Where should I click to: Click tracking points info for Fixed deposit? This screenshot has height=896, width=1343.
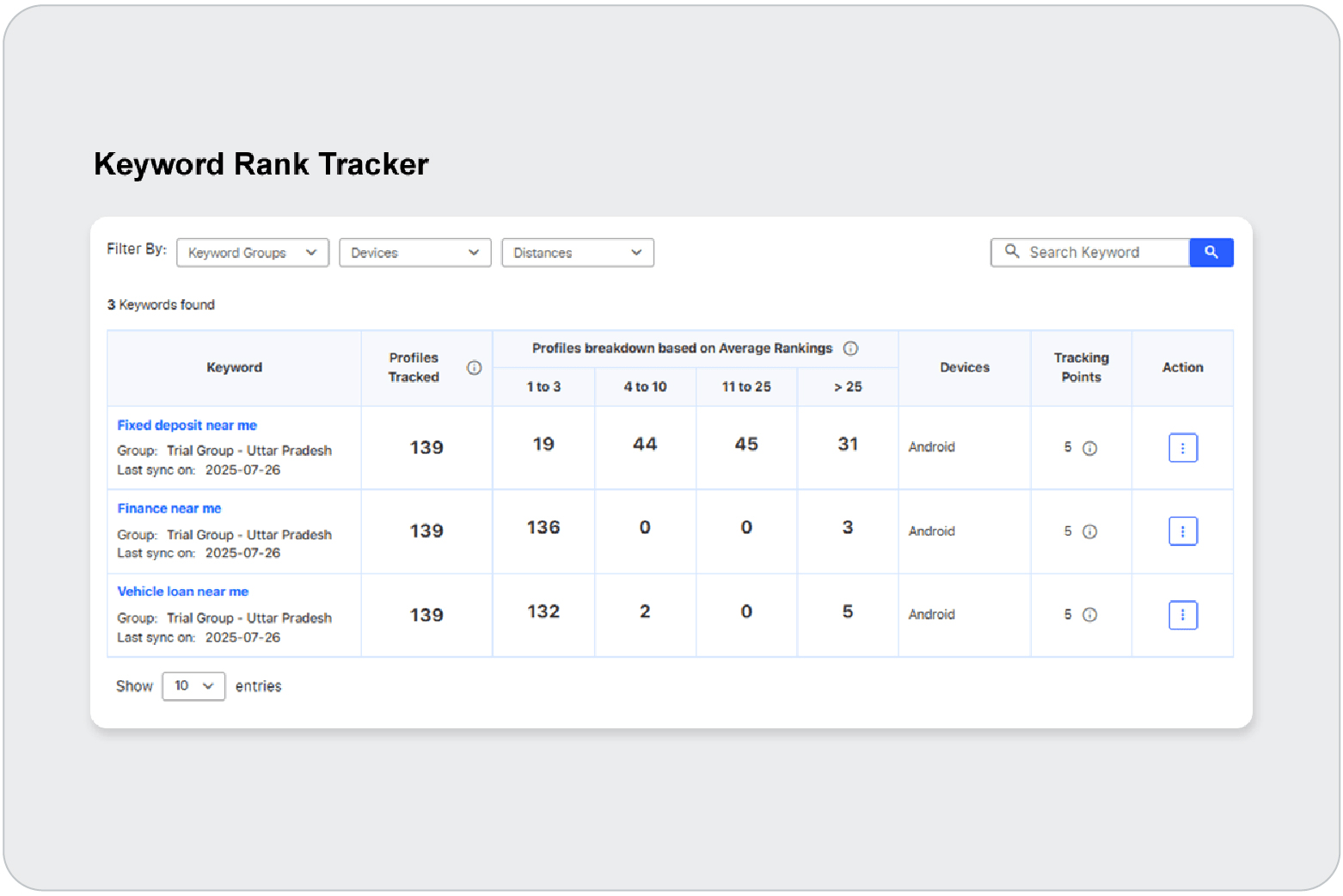coord(1089,448)
